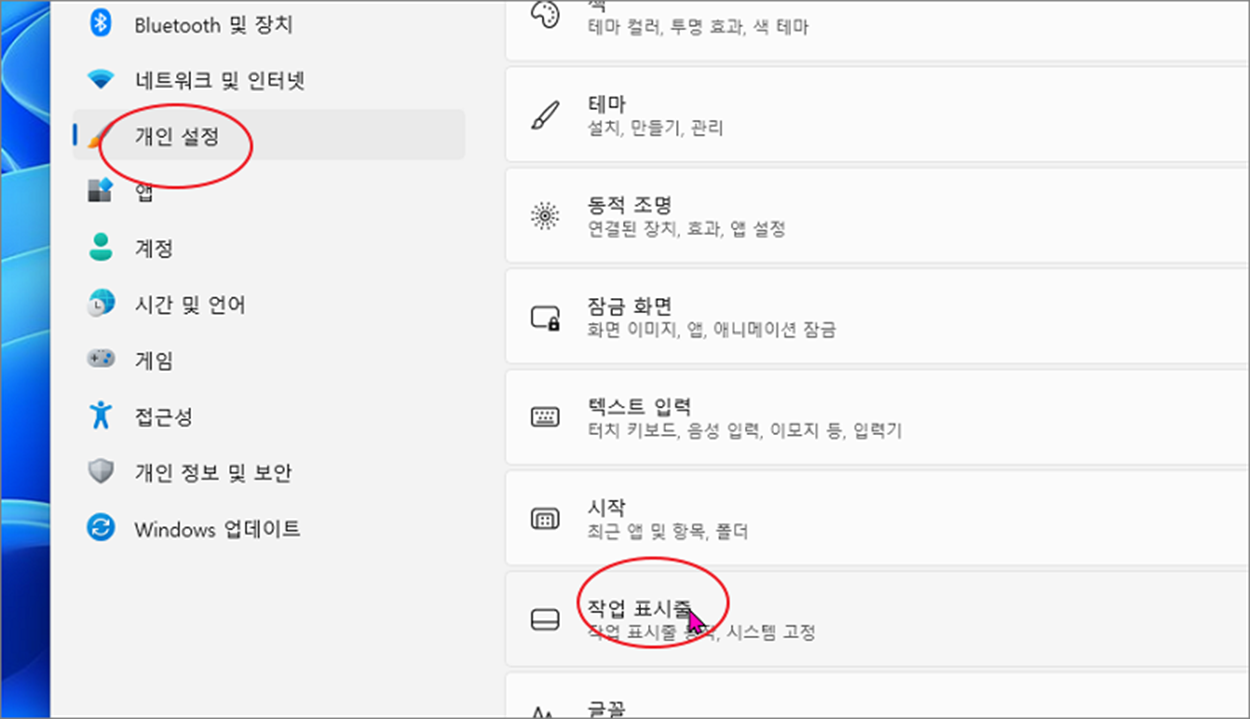Open the 작업 표시줄 taskbar settings row

tap(877, 620)
